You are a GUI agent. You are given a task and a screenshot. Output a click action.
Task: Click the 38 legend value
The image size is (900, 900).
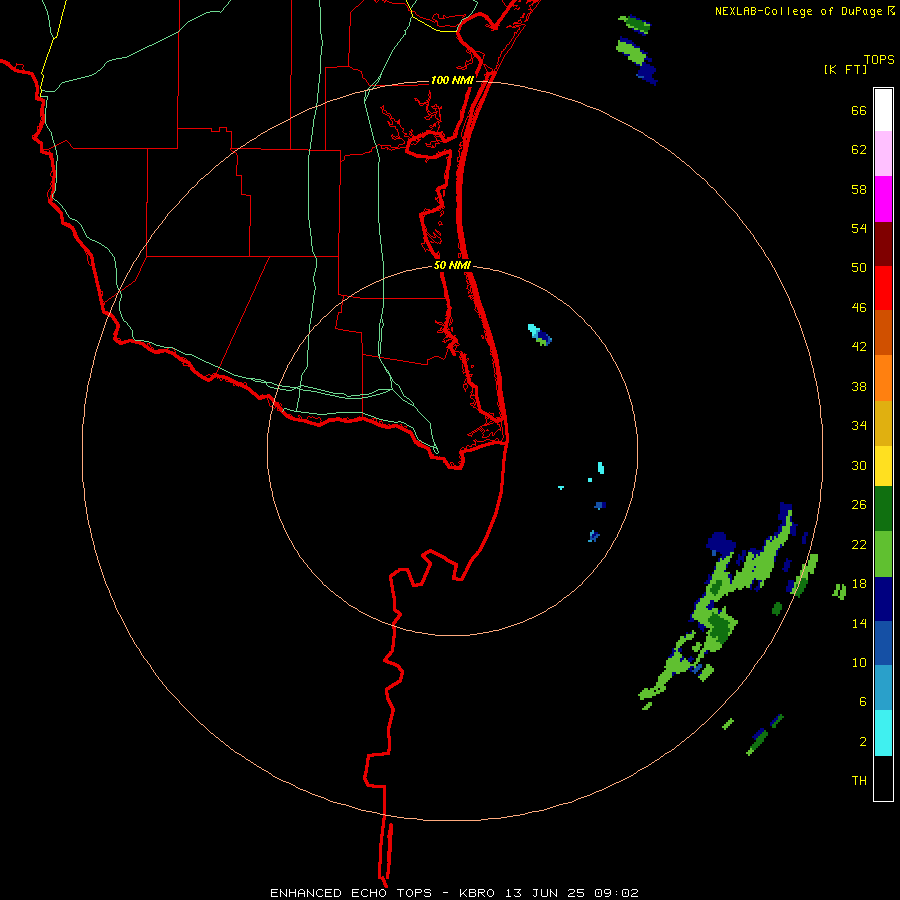(x=859, y=386)
